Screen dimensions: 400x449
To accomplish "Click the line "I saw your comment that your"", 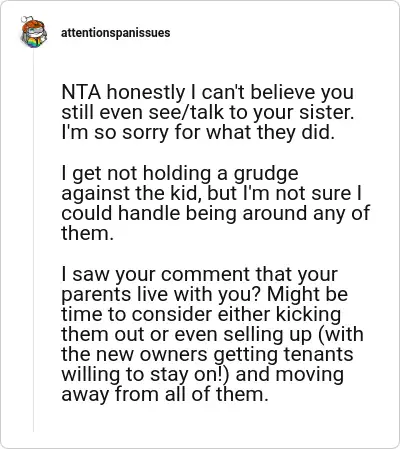I will (x=199, y=275).
